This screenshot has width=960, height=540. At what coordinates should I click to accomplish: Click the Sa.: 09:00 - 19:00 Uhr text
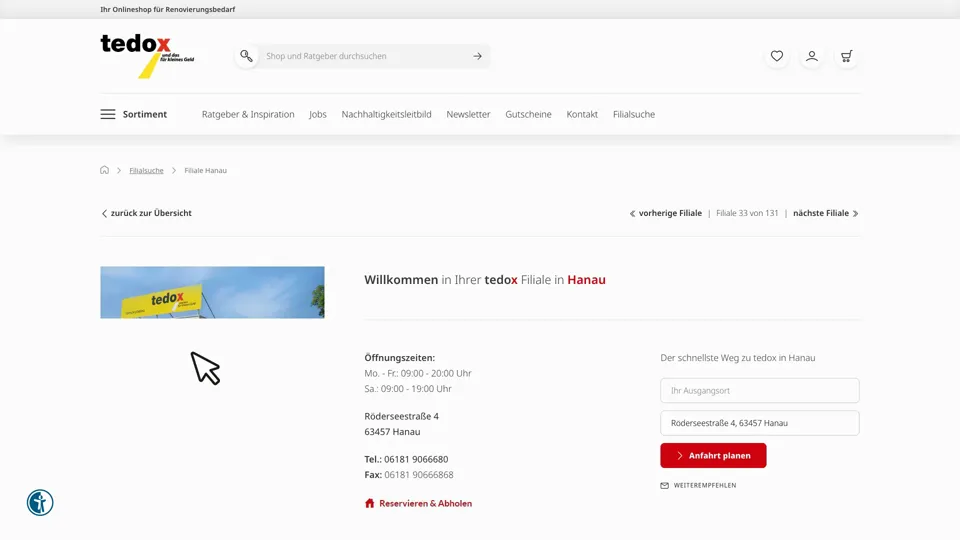pos(408,389)
